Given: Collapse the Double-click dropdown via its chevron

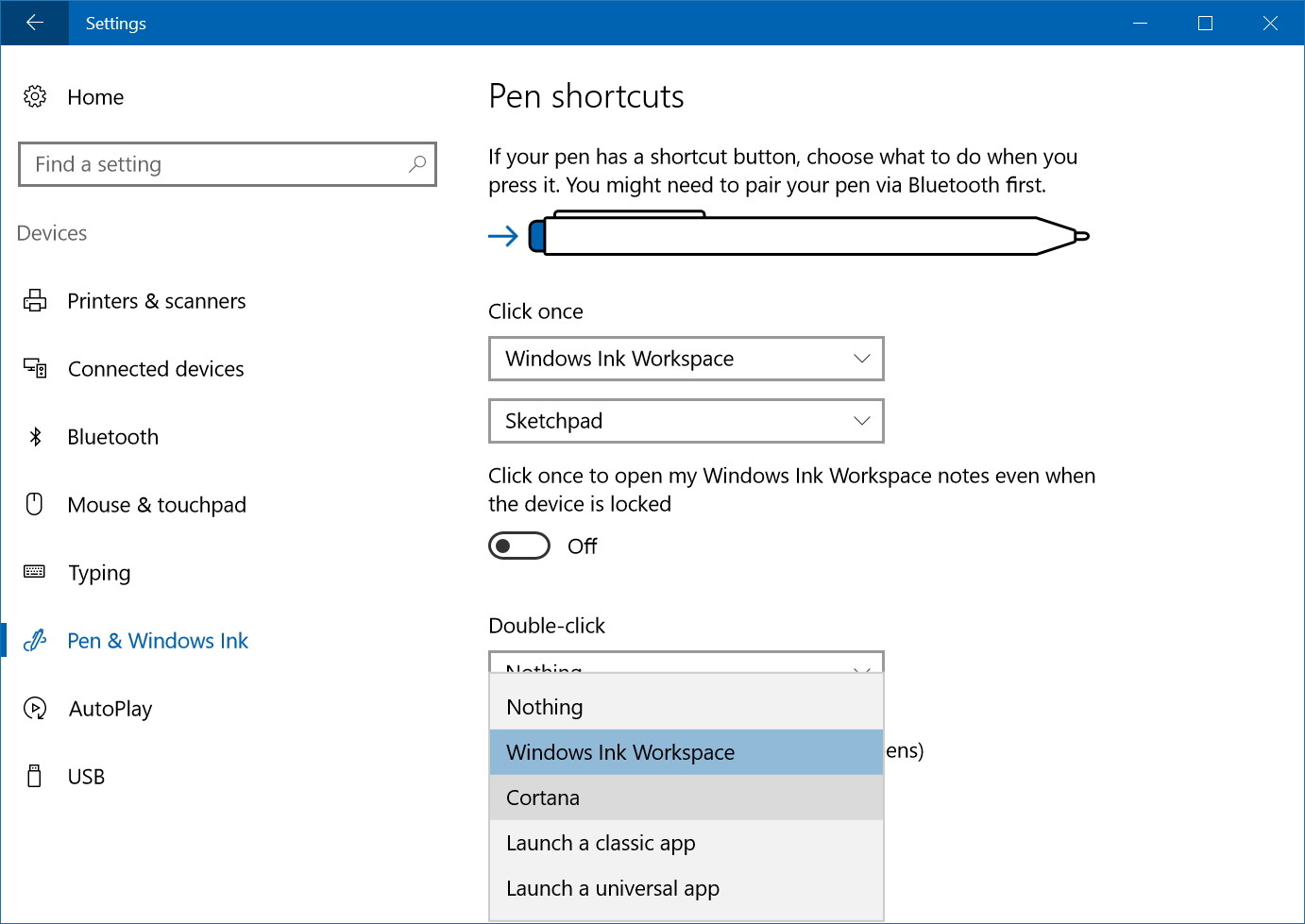Looking at the screenshot, I should coord(861,668).
